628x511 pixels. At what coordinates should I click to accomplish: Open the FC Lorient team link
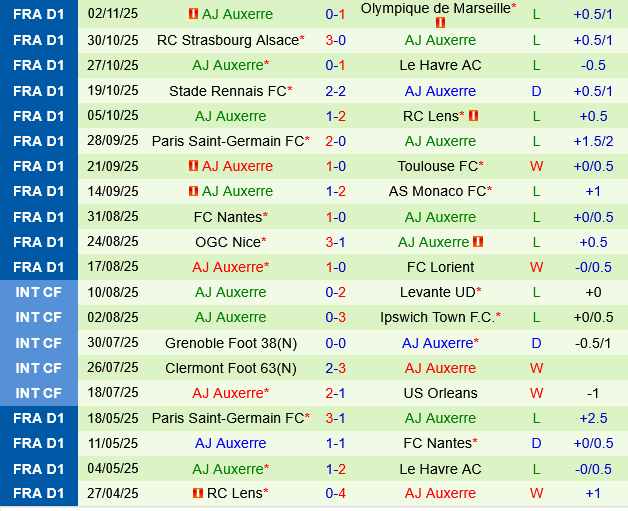[440, 267]
